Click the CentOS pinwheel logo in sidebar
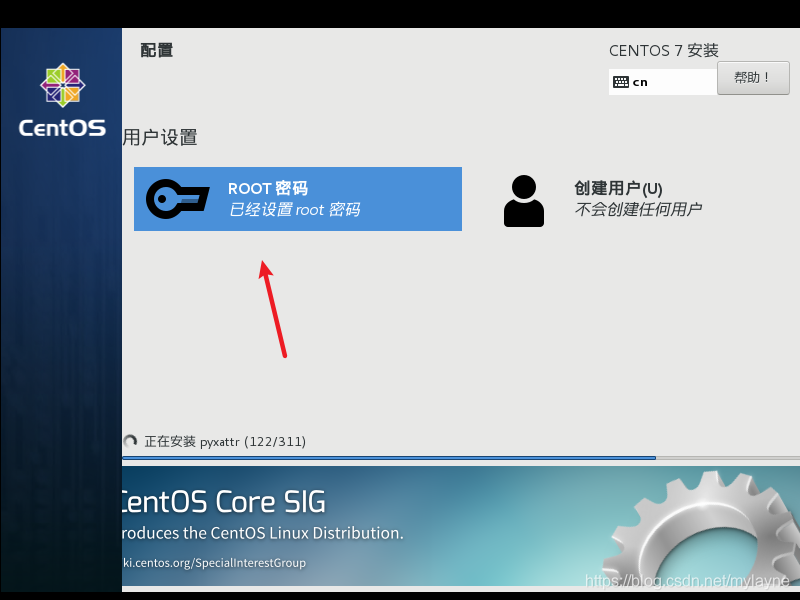This screenshot has width=800, height=600. click(x=62, y=86)
